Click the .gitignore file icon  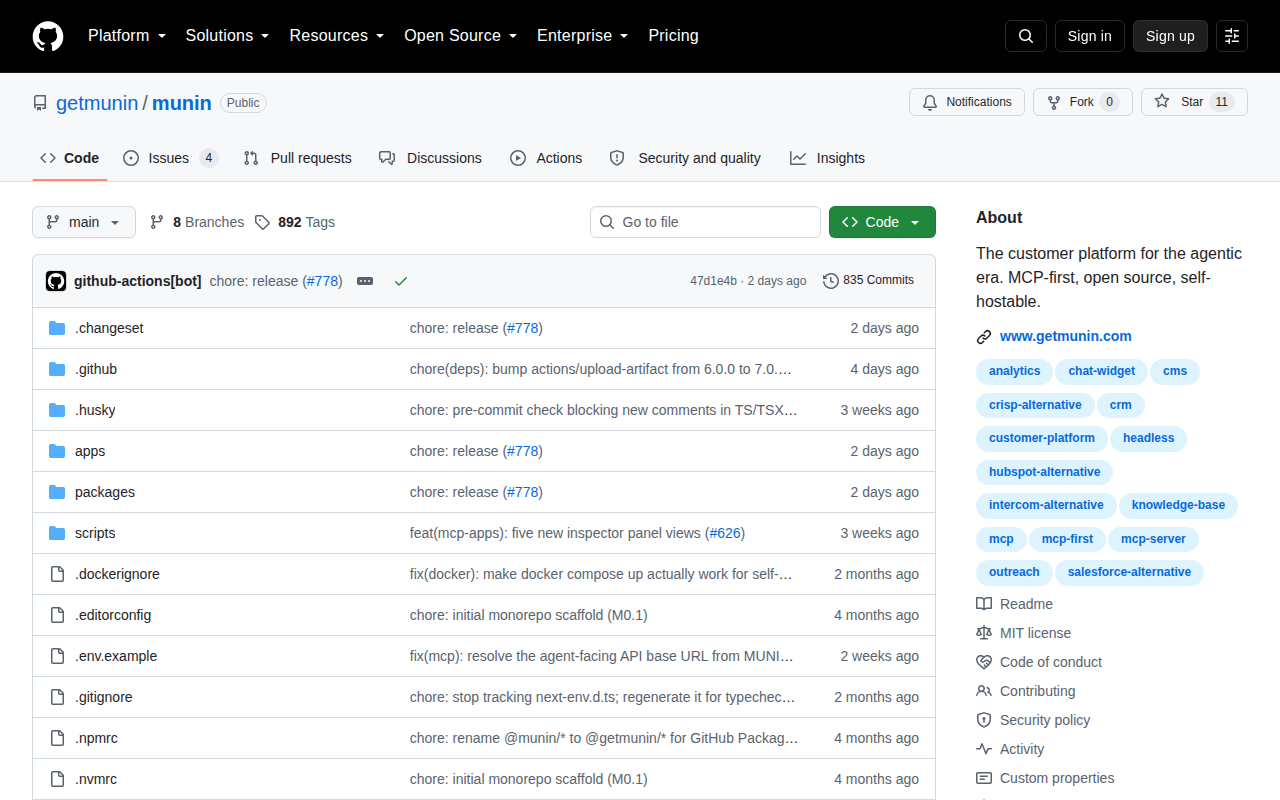[x=57, y=697]
